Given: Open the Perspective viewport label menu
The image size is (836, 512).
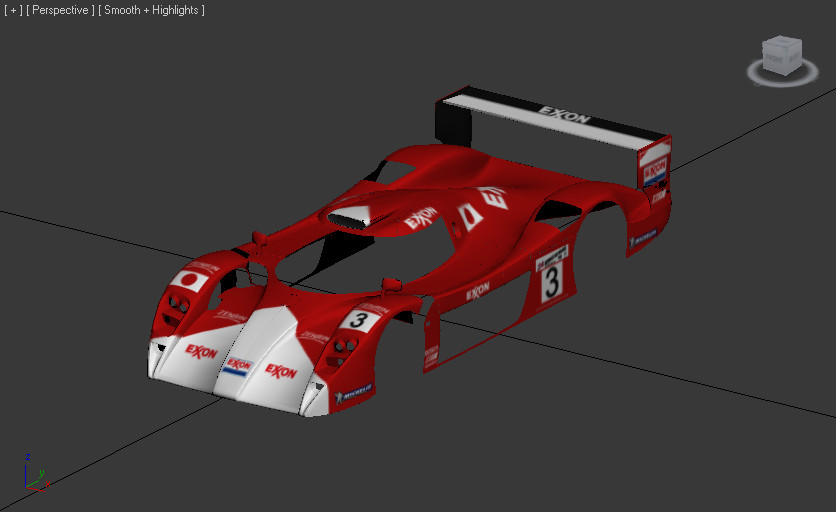Looking at the screenshot, I should point(60,10).
